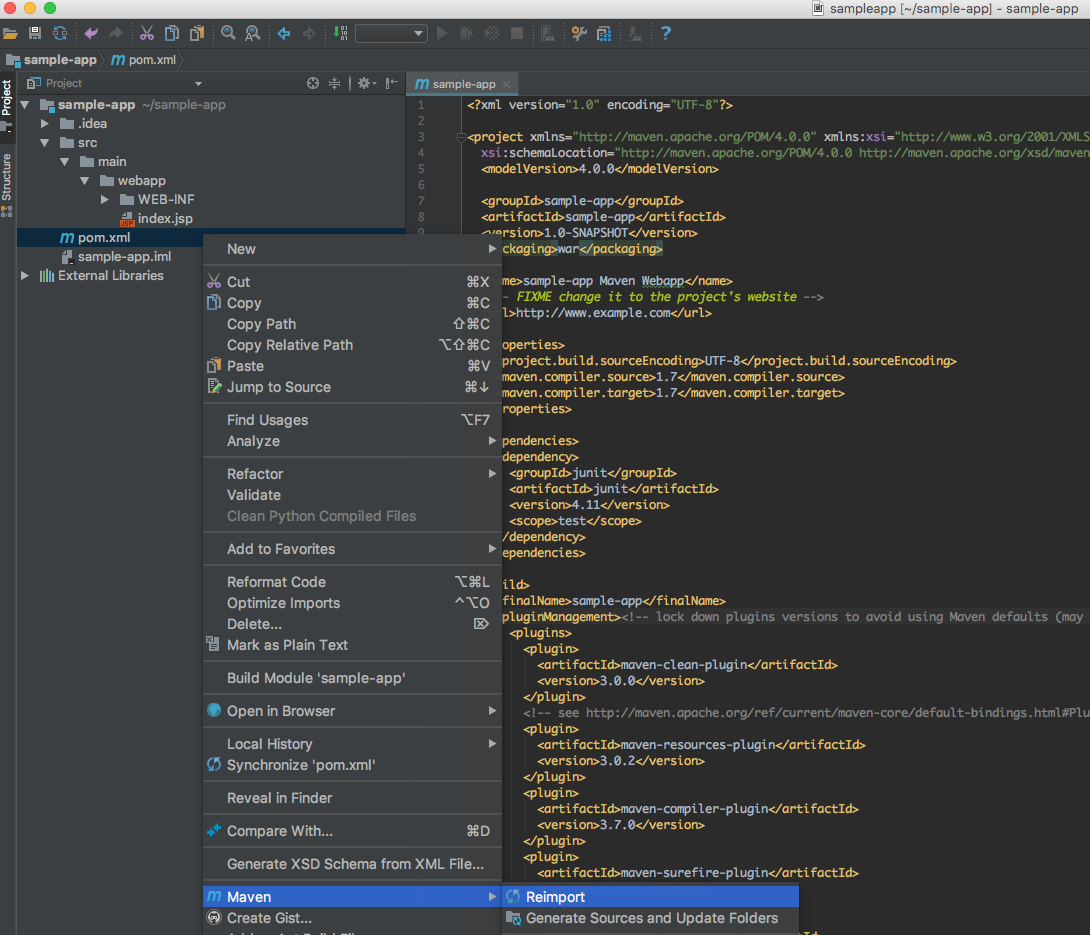1090x935 pixels.
Task: Choose Reimport from the Maven submenu
Action: coord(555,897)
